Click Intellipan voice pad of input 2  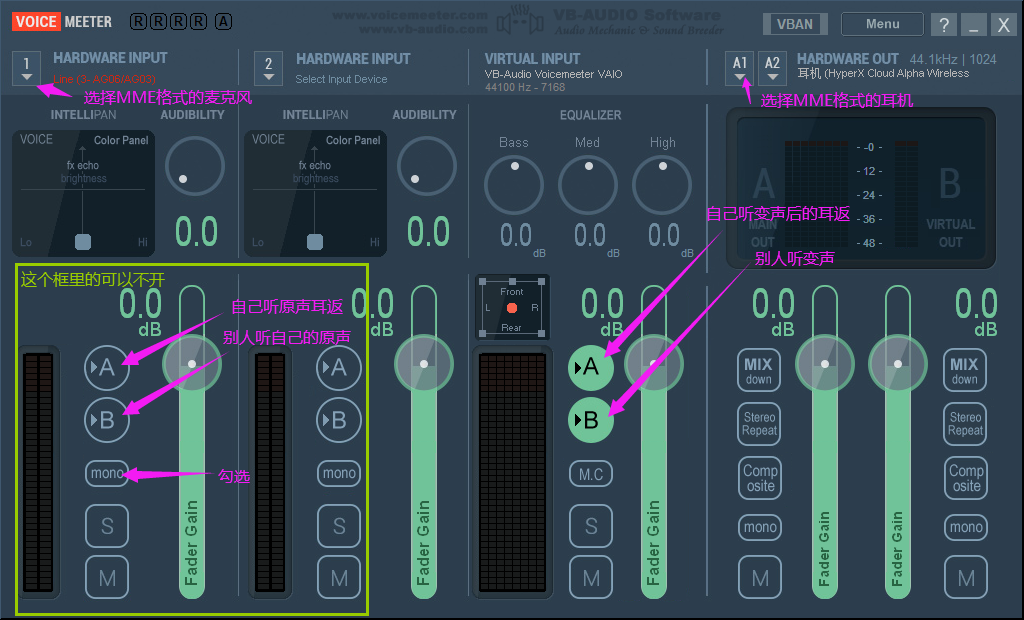pyautogui.click(x=315, y=193)
